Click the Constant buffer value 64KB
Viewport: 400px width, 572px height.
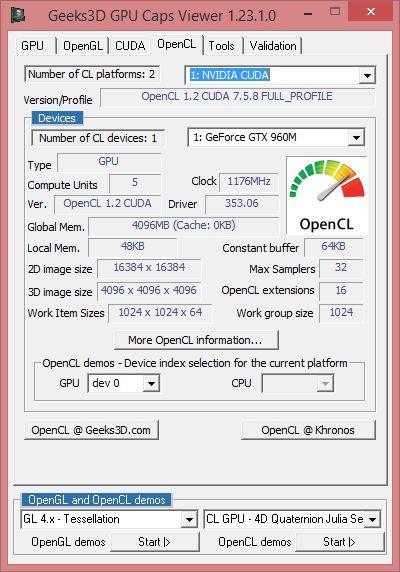(334, 247)
